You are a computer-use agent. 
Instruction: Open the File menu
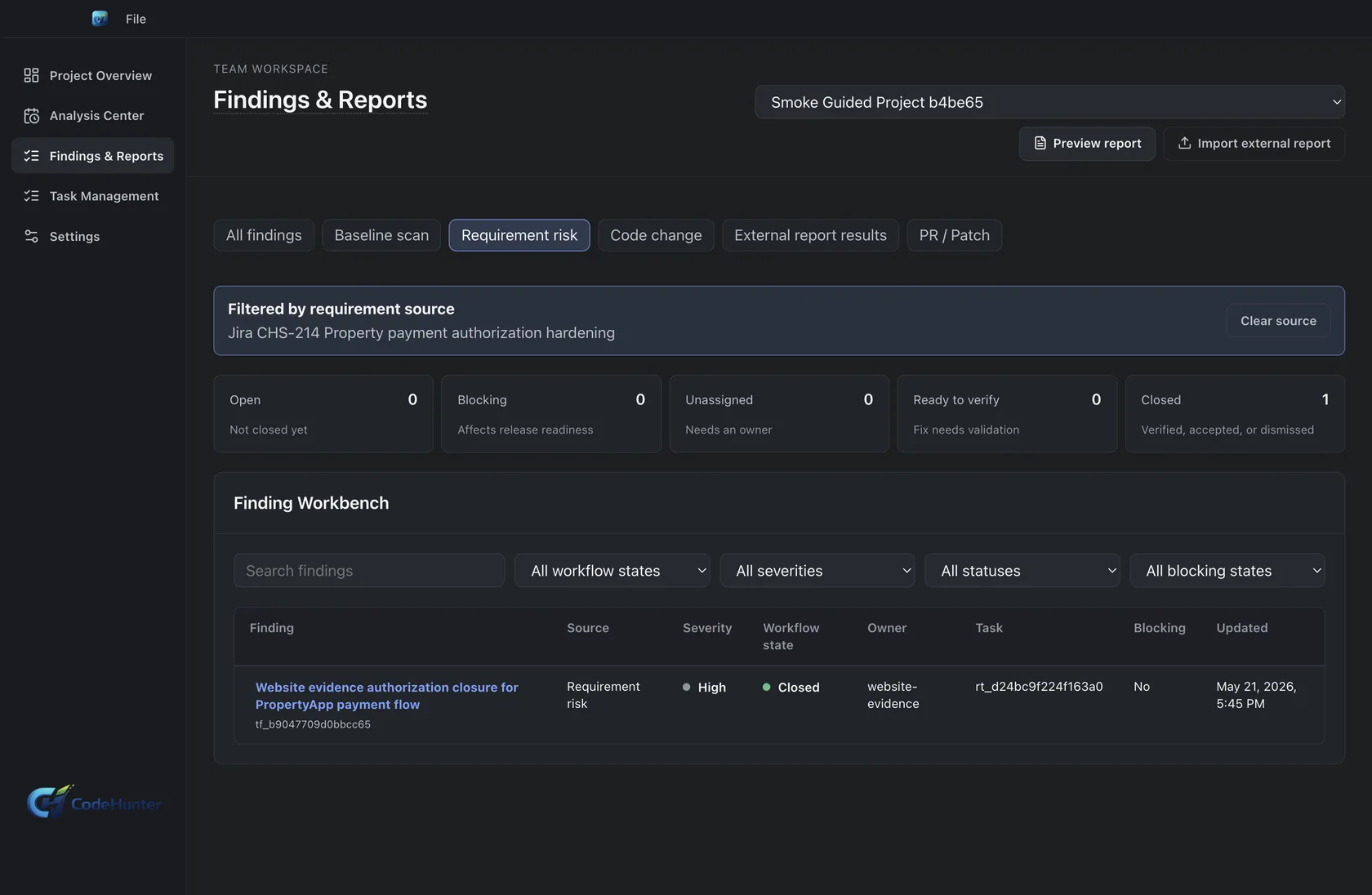[x=136, y=19]
